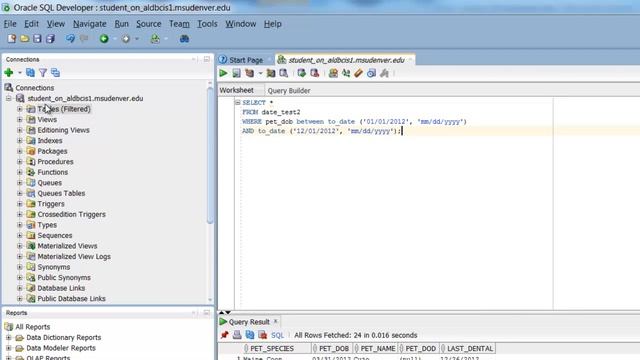Switch to the Query Builder tab
Viewport: 640px width, 360px height.
point(289,91)
